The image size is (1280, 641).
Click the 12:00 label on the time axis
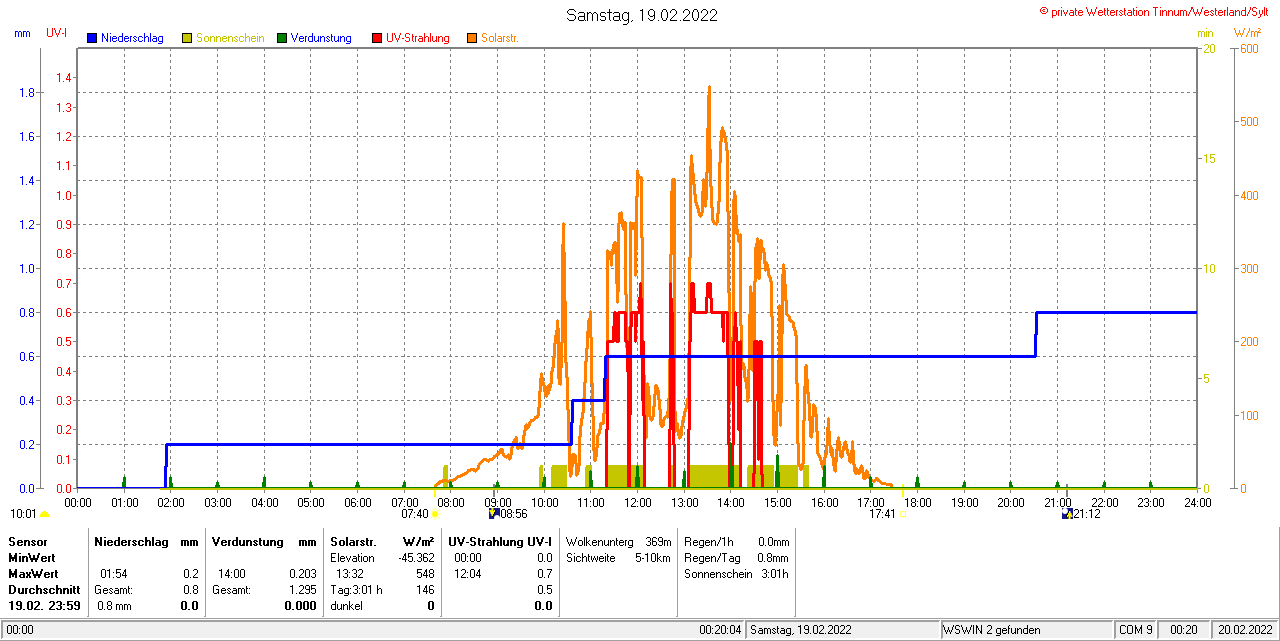tap(637, 502)
